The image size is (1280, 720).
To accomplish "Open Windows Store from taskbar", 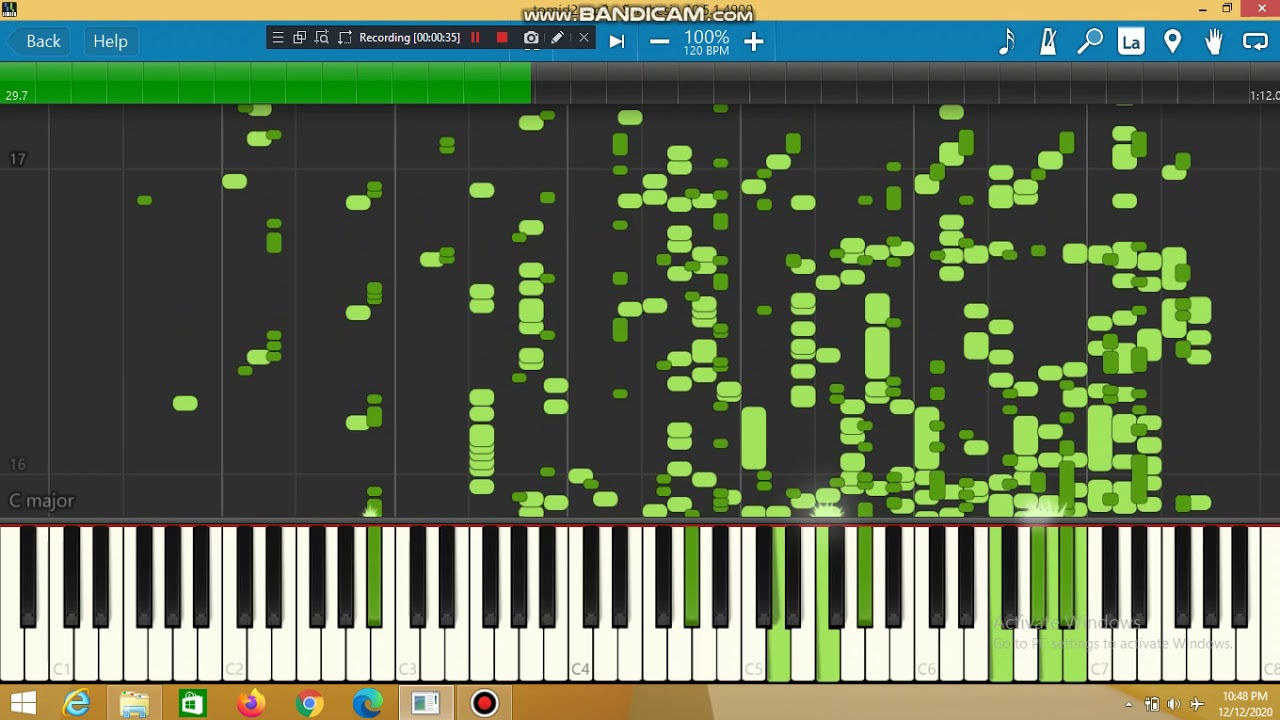I will [192, 704].
